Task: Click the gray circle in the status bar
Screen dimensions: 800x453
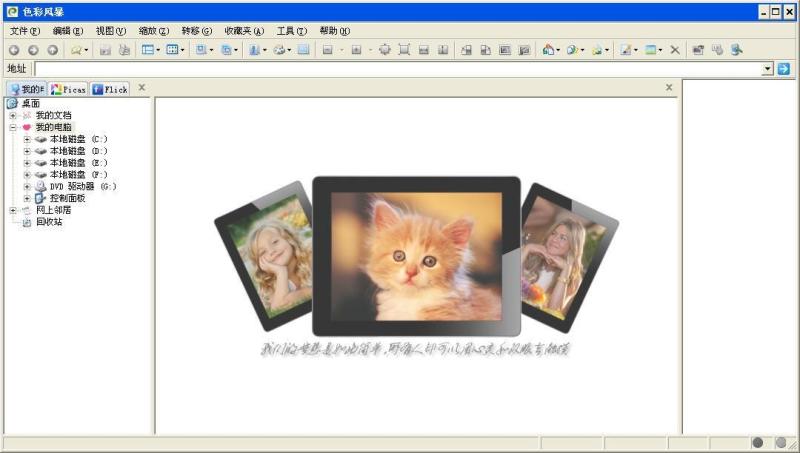Action: click(x=757, y=443)
